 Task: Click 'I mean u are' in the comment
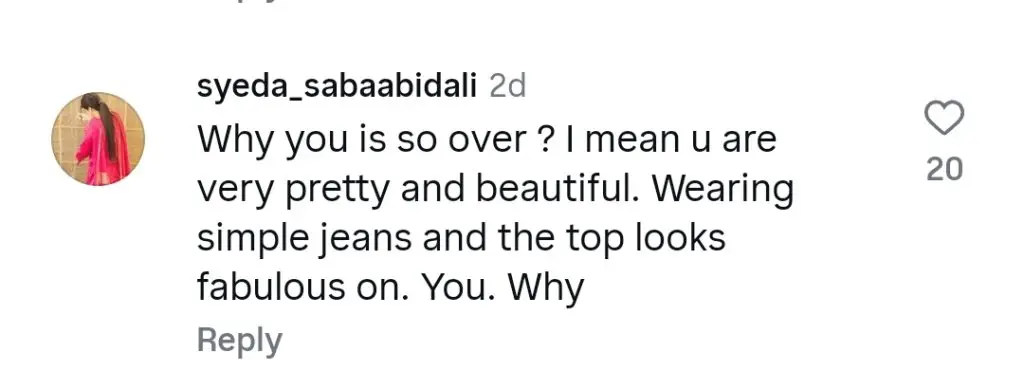(673, 140)
